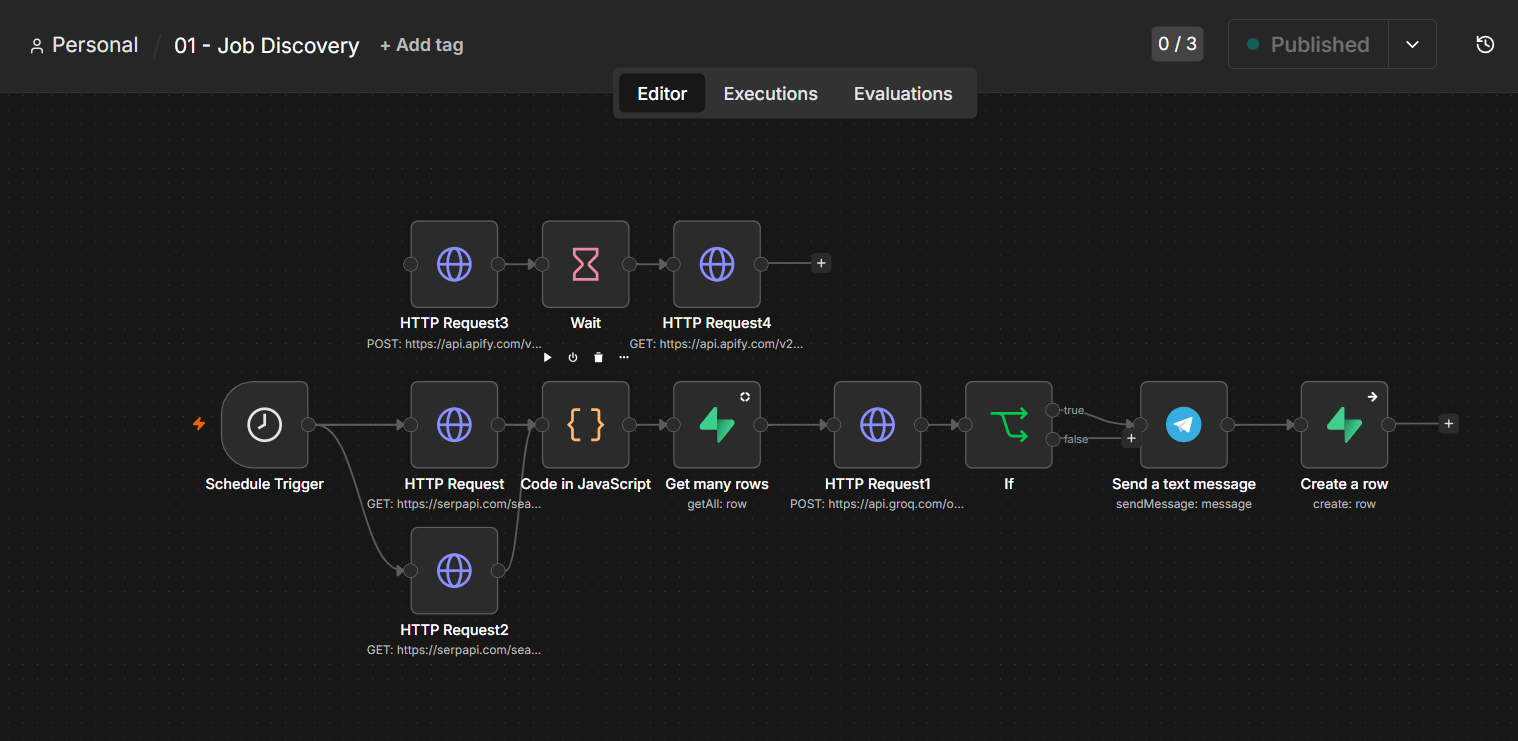
Task: Run the node with the play icon
Action: 547,357
